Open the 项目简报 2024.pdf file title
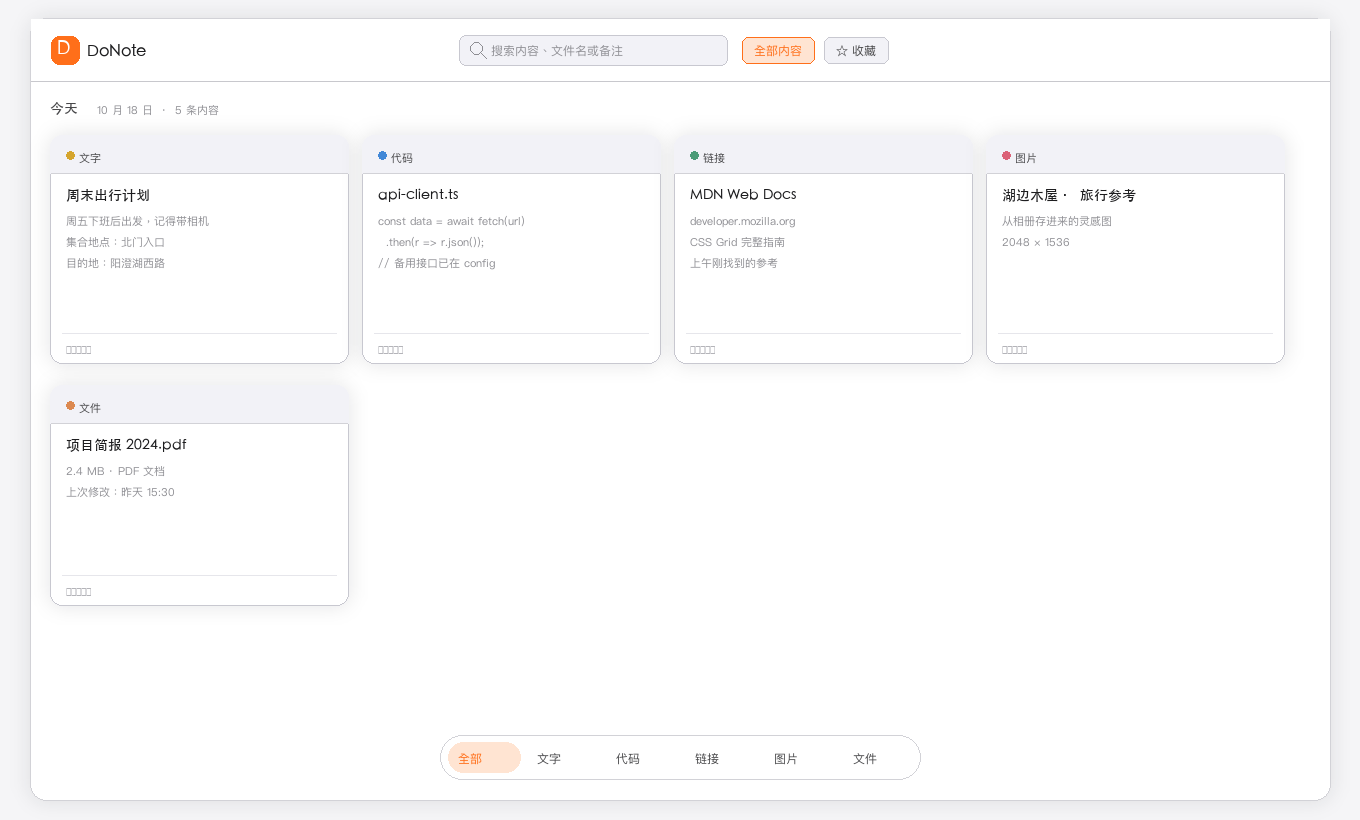This screenshot has width=1360, height=820. click(126, 445)
